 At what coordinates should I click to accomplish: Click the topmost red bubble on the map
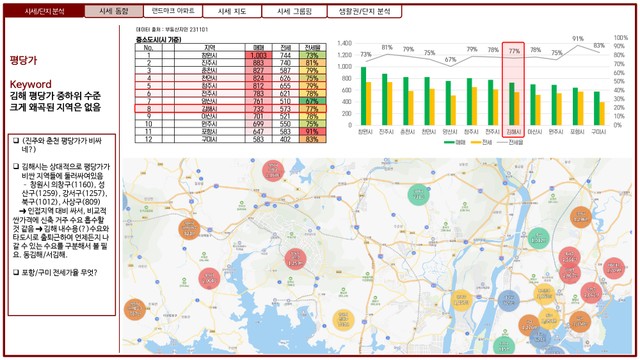(x=273, y=171)
